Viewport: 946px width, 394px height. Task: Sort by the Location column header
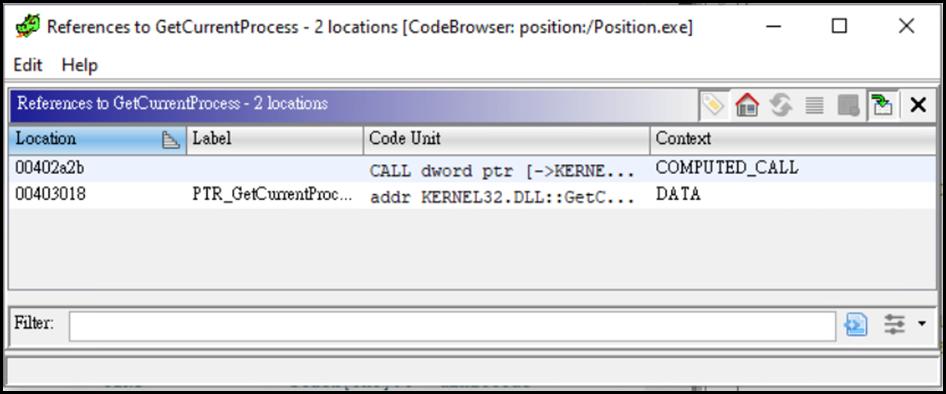(98, 139)
